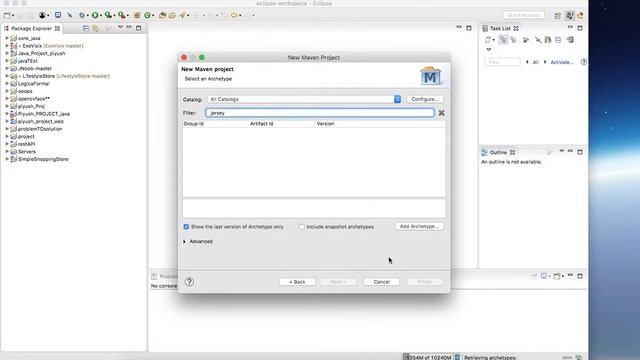The width and height of the screenshot is (640, 360).
Task: Click the New Java Package toolbar icon
Action: 137,15
